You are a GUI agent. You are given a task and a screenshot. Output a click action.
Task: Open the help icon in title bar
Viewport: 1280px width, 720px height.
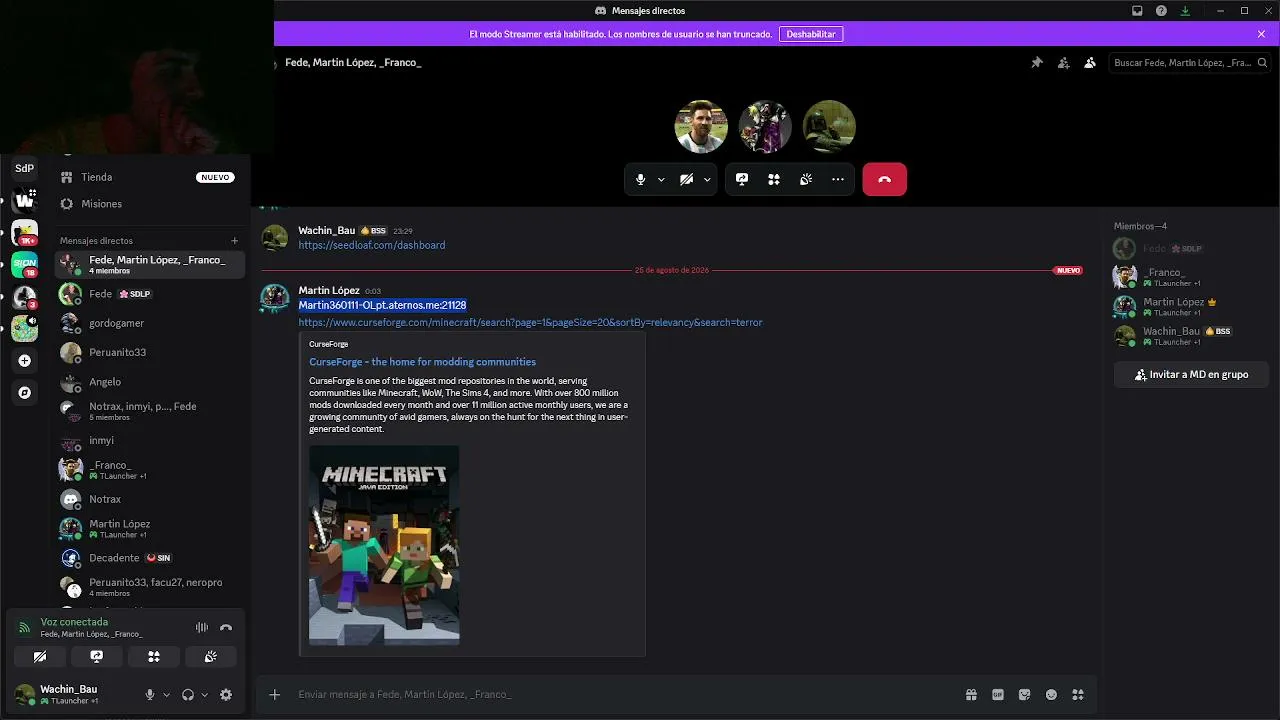tap(1161, 11)
